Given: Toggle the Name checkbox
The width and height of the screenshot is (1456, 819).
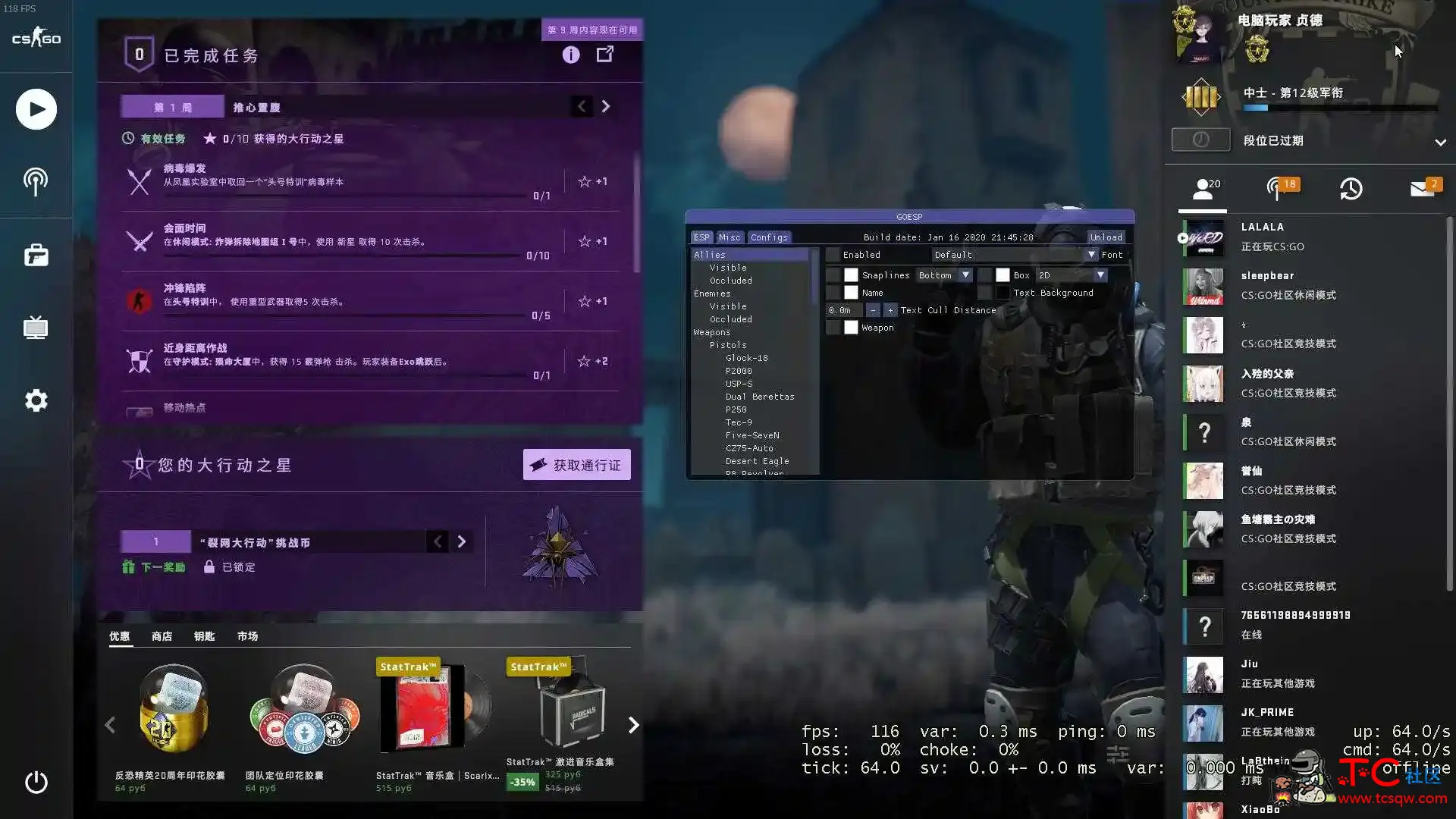Looking at the screenshot, I should tap(833, 293).
